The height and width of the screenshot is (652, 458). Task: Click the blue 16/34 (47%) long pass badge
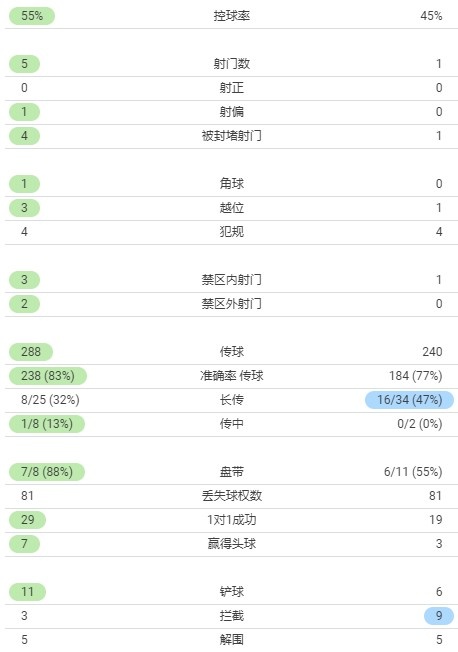pyautogui.click(x=409, y=400)
